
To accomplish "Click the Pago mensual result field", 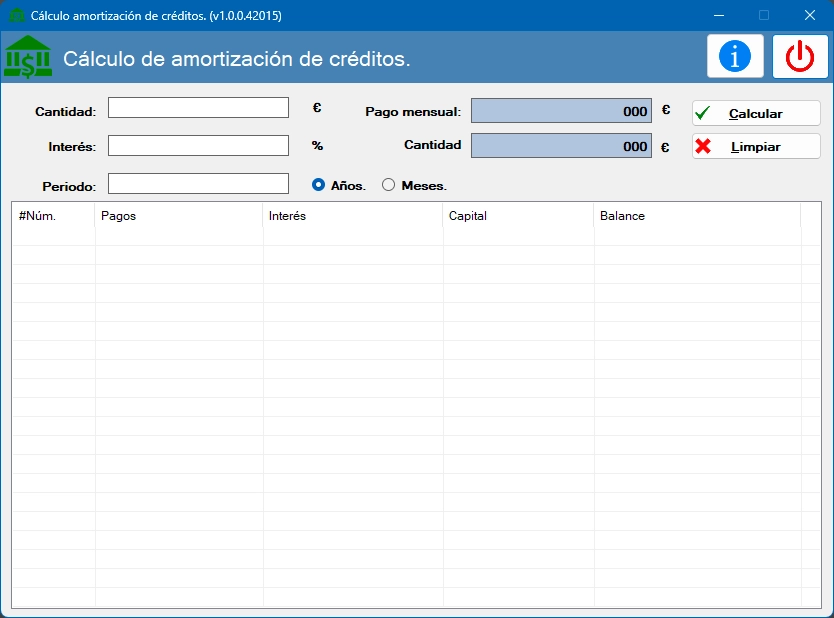I will click(x=561, y=112).
